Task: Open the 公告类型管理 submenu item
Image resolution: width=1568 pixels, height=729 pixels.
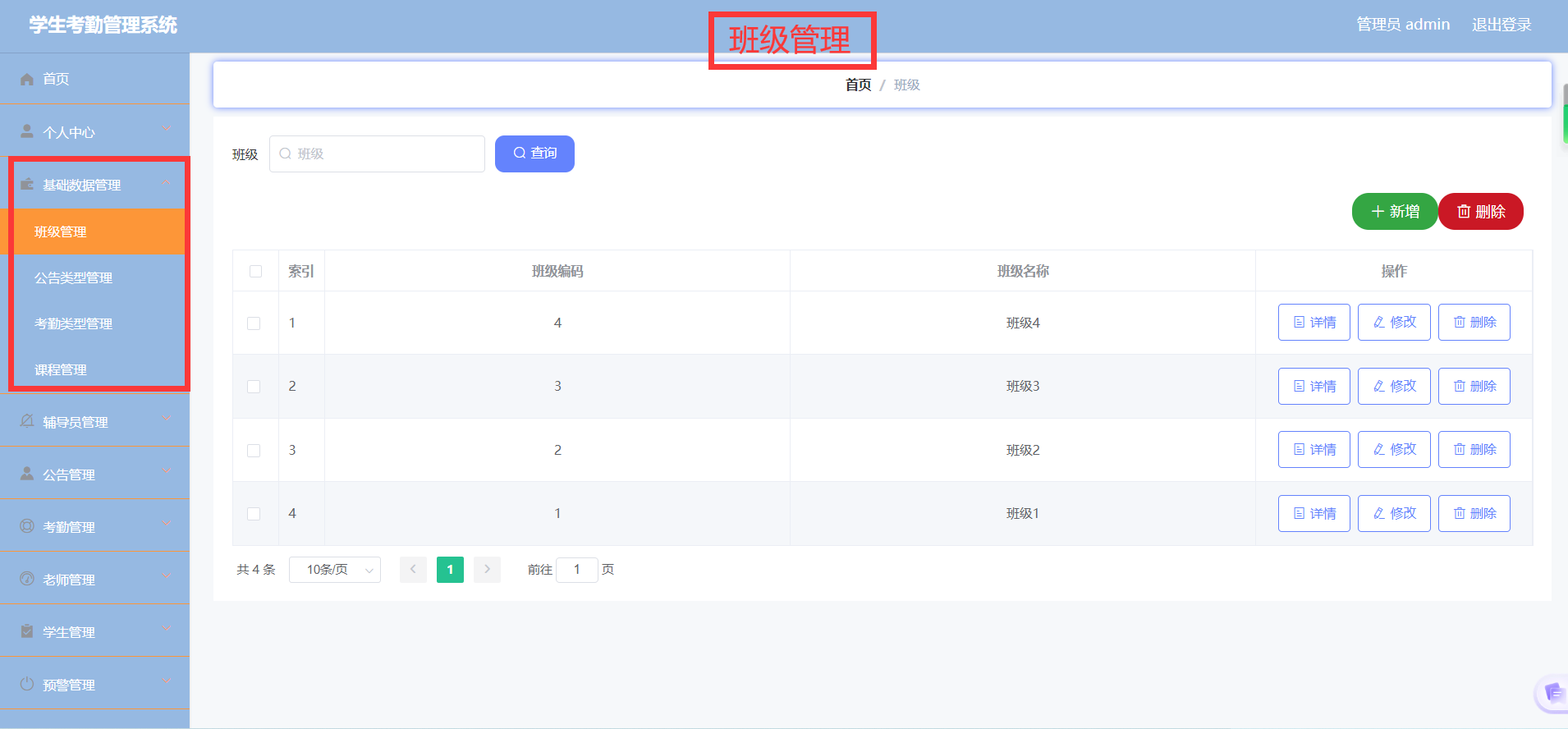Action: 95,277
